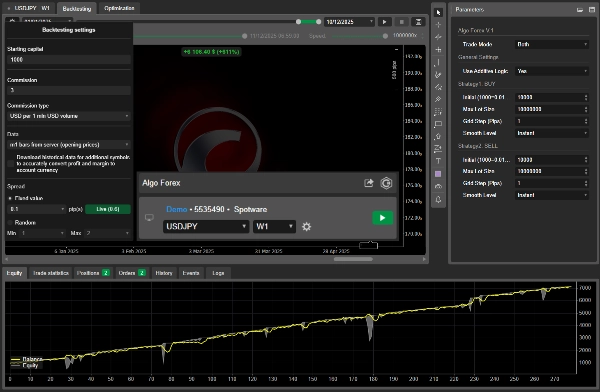Select the equidistant channel drawing tool
The image size is (600, 392).
coord(439,87)
